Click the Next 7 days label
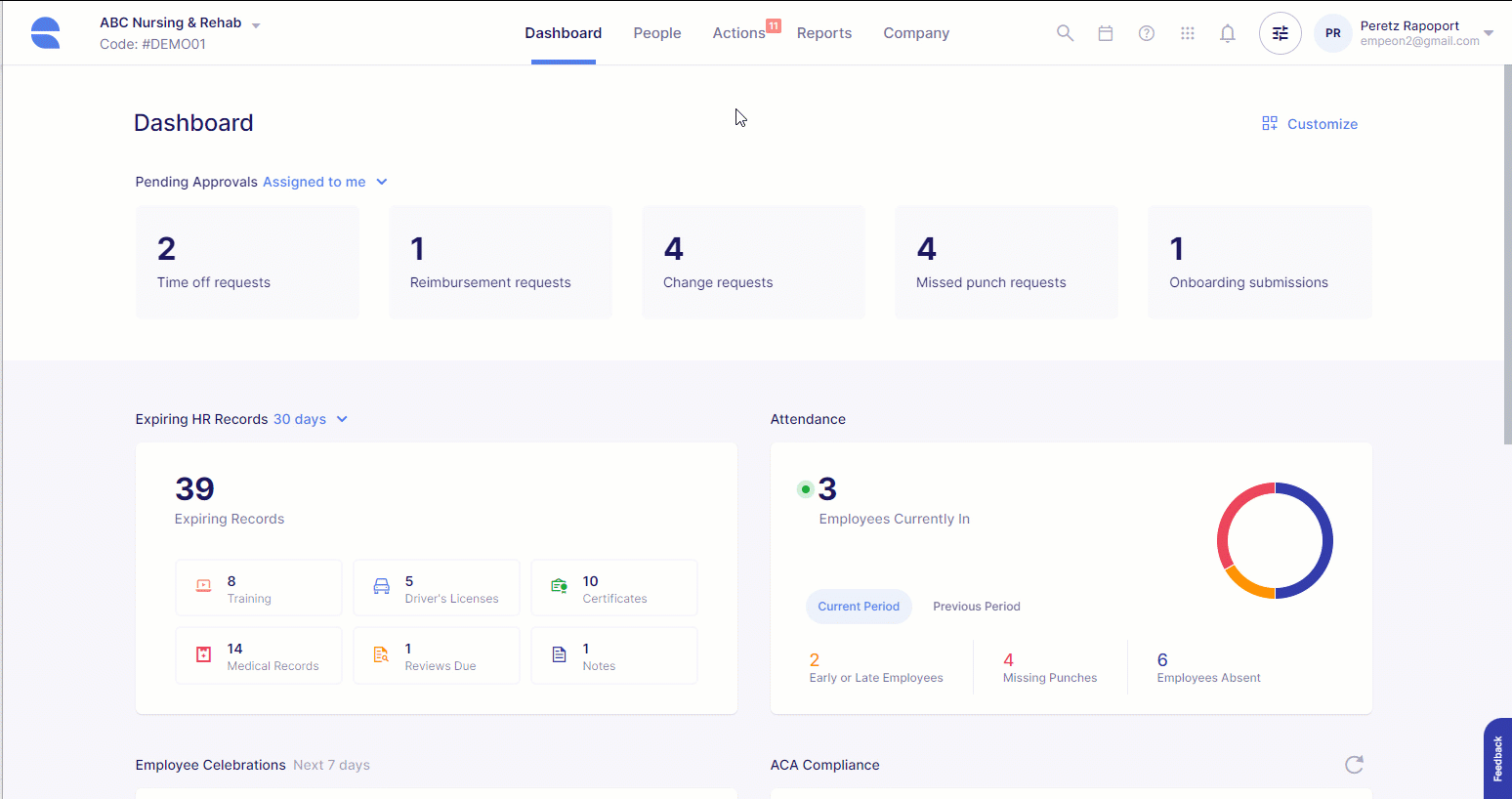This screenshot has height=799, width=1512. tap(331, 765)
